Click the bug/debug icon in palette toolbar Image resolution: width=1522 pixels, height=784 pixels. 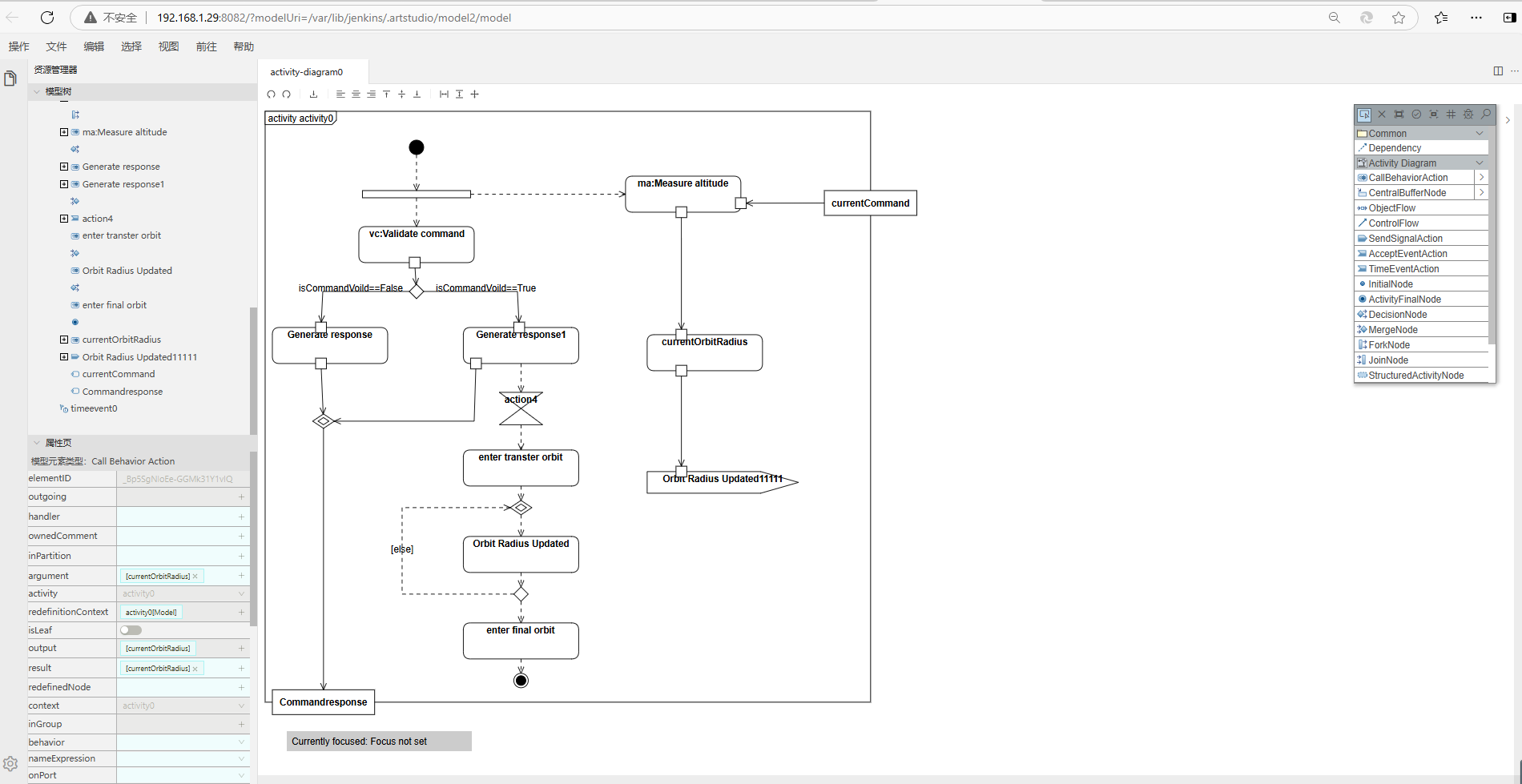click(1468, 115)
